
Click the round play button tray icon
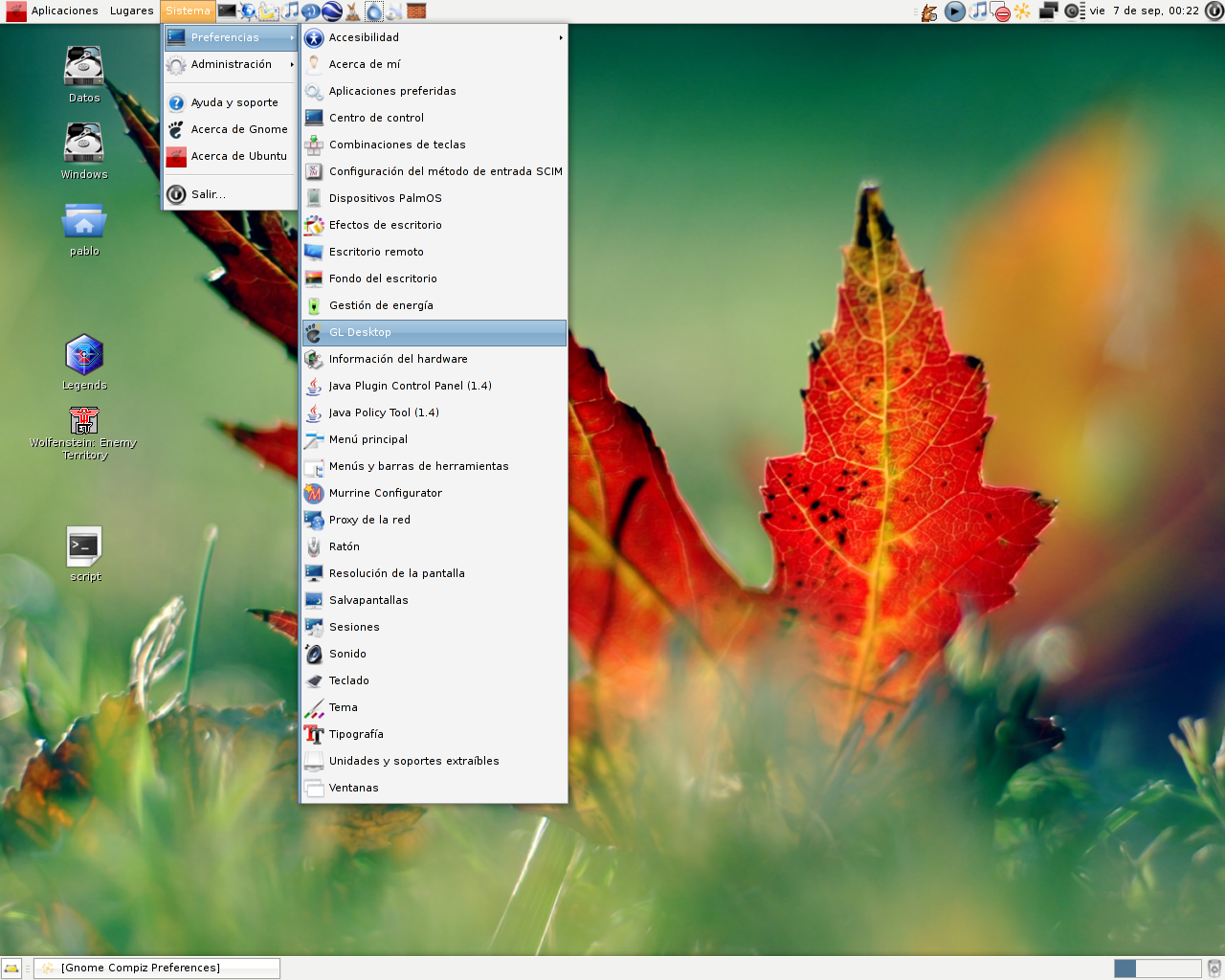tap(955, 11)
